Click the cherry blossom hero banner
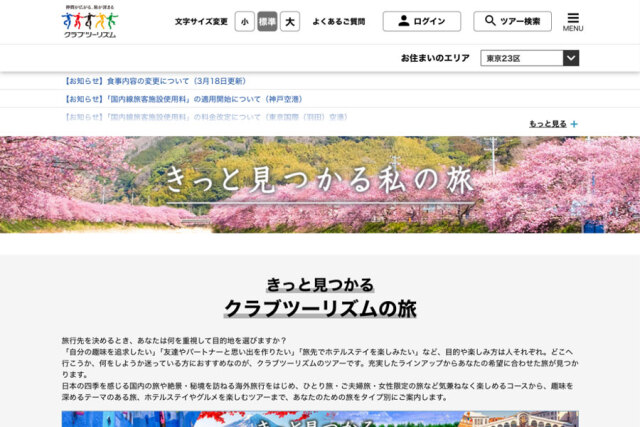Screen dimensions: 640x427 (320, 184)
